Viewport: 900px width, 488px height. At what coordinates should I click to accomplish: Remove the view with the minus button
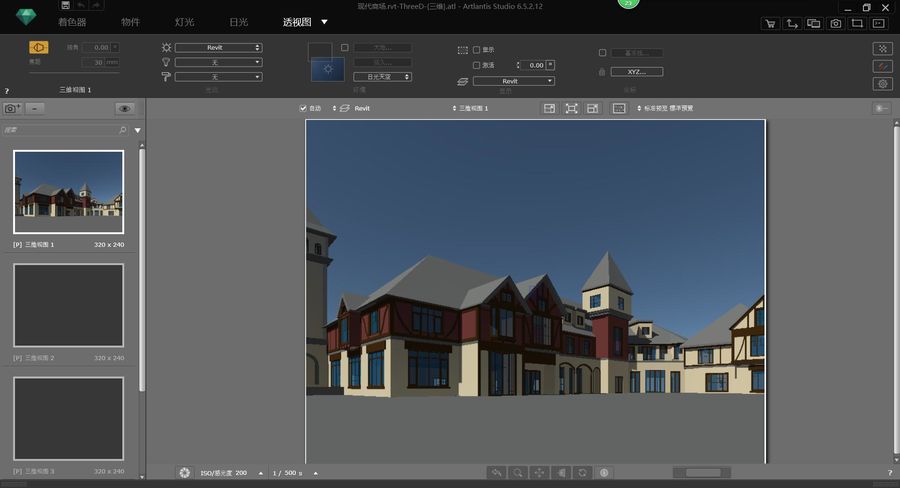[35, 109]
